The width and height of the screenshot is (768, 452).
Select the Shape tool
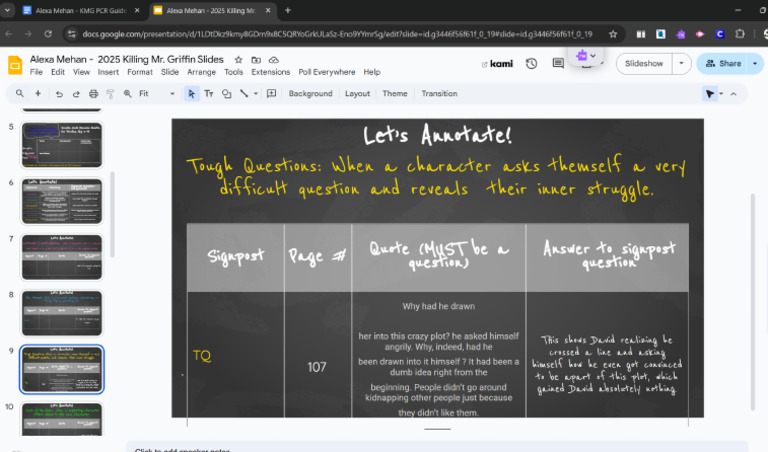226,94
